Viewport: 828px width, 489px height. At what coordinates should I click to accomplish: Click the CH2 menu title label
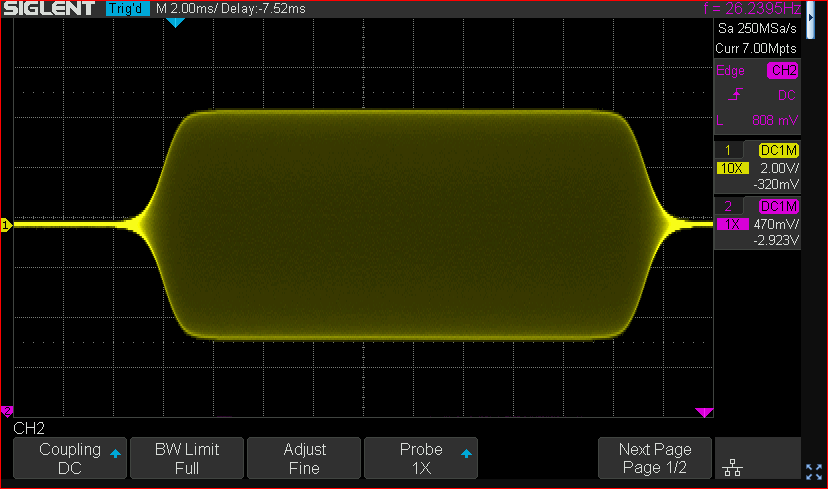[x=29, y=428]
